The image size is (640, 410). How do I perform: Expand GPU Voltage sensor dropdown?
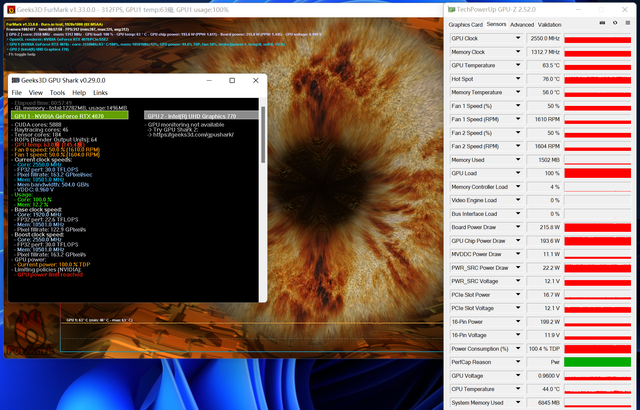[x=518, y=375]
